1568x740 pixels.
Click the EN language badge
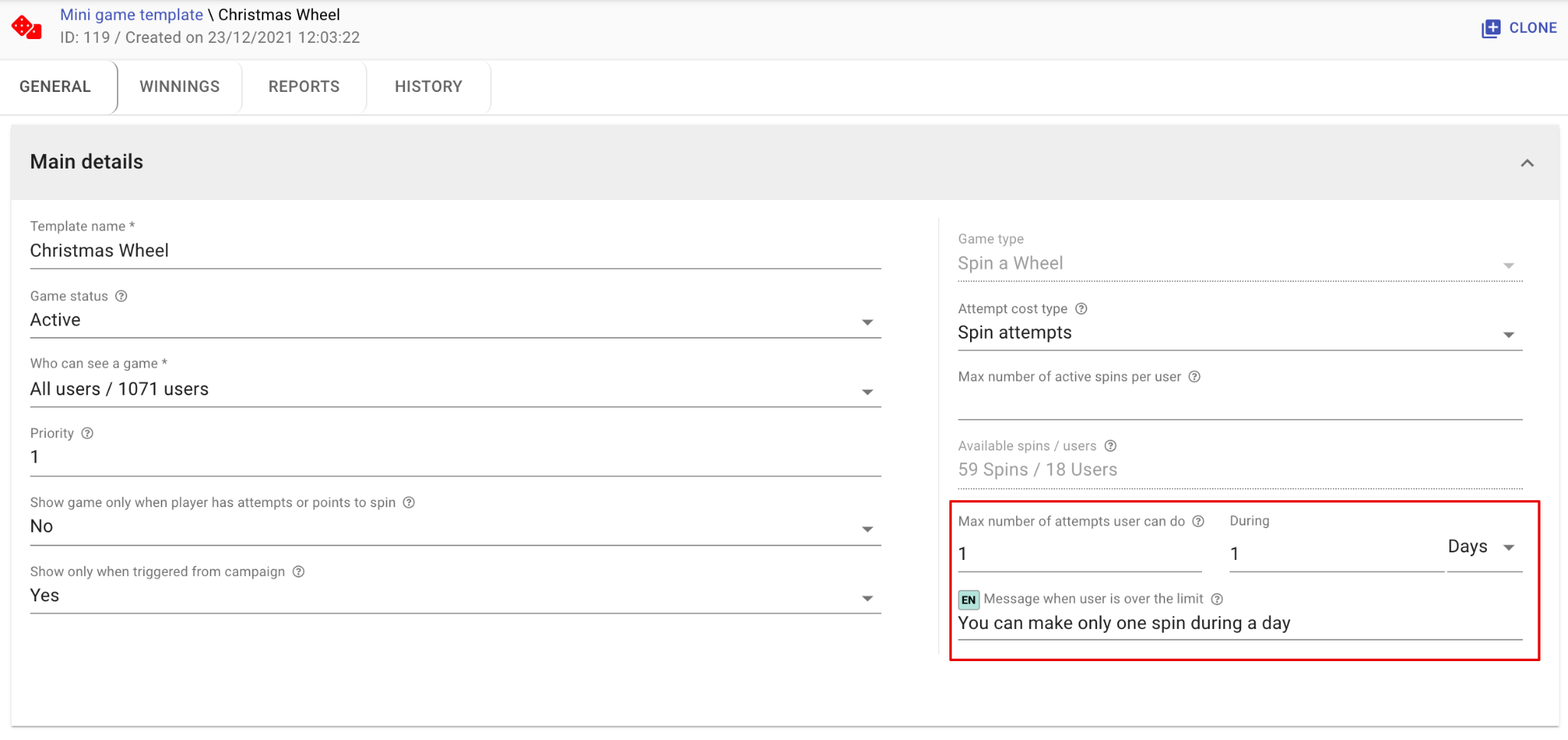point(969,600)
